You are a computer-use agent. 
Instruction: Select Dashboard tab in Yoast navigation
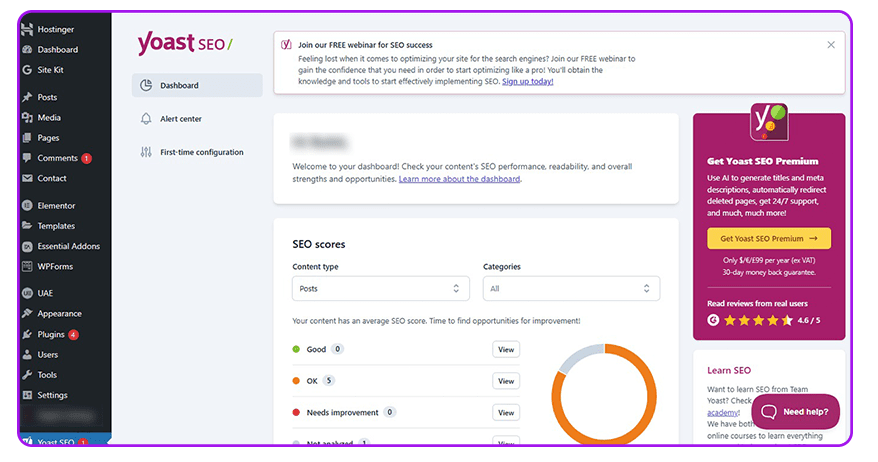[197, 85]
